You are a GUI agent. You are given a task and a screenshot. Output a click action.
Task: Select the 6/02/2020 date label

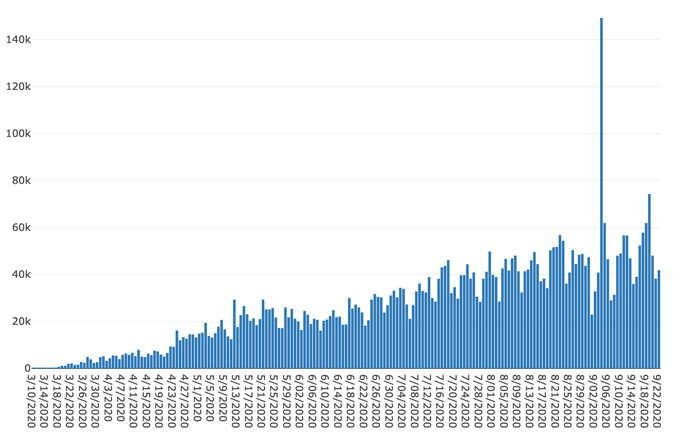tap(300, 400)
